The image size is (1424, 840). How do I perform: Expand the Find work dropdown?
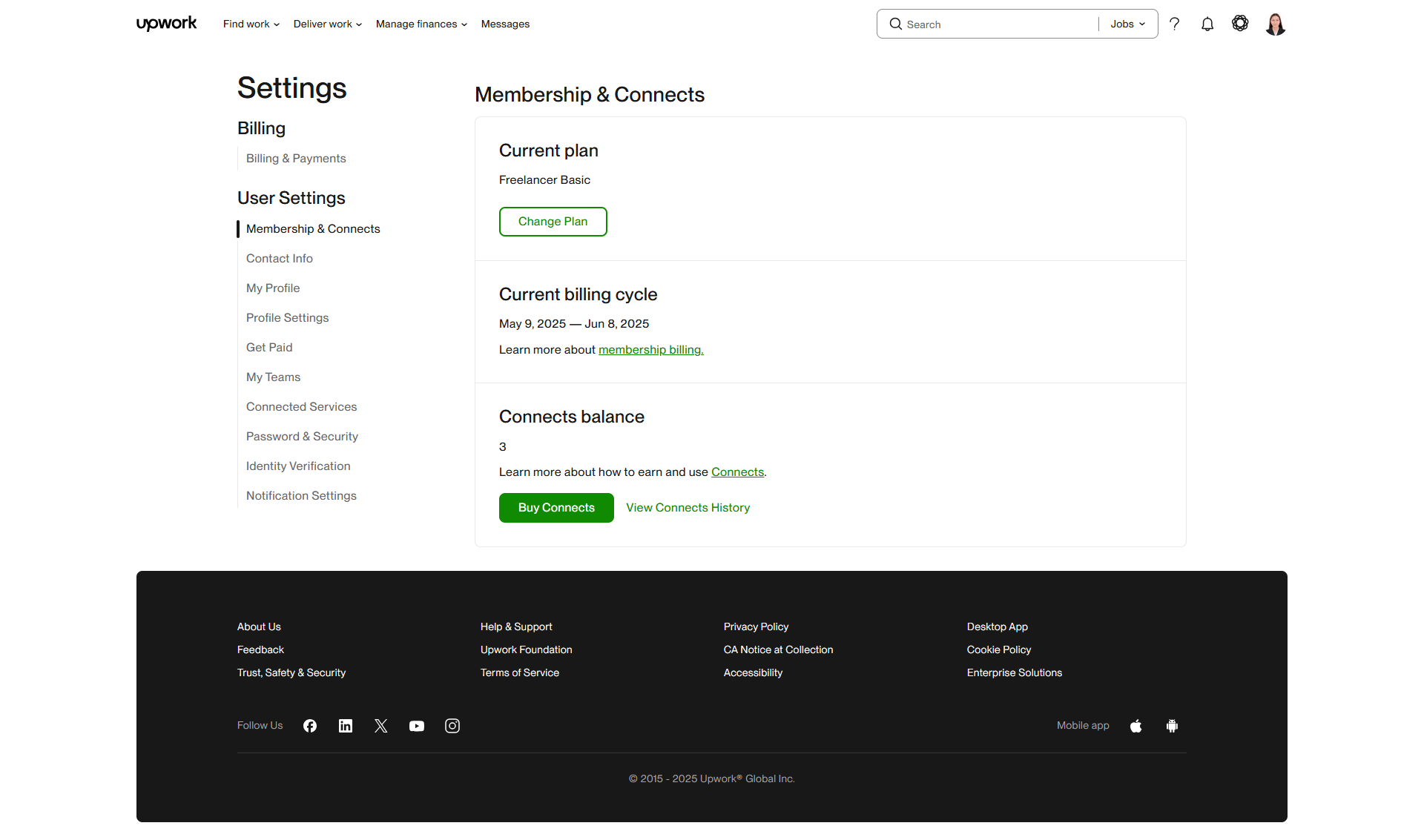pyautogui.click(x=251, y=24)
